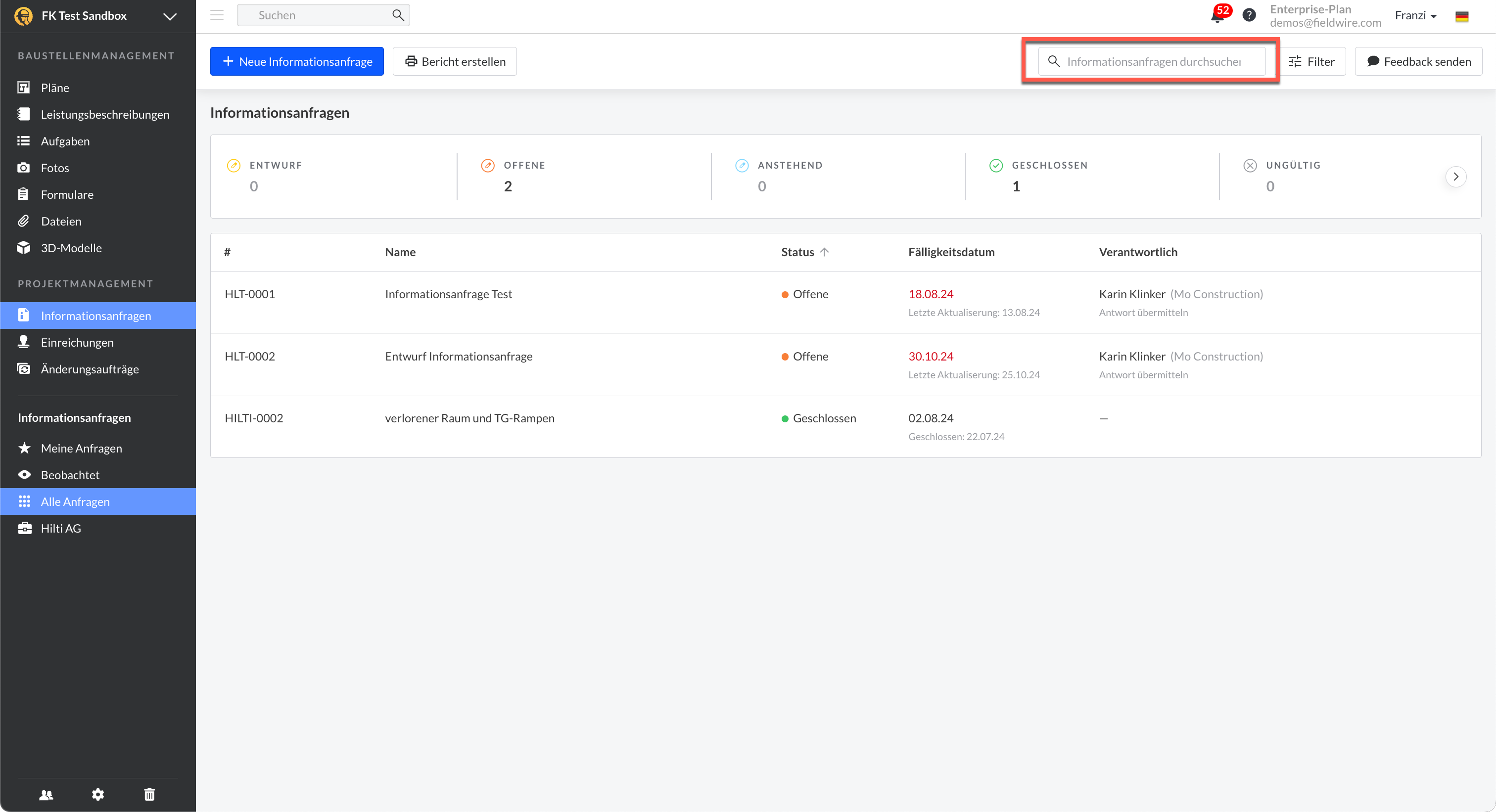
Task: Click Geschlossen status in HILTI-0002 row
Action: [819, 418]
